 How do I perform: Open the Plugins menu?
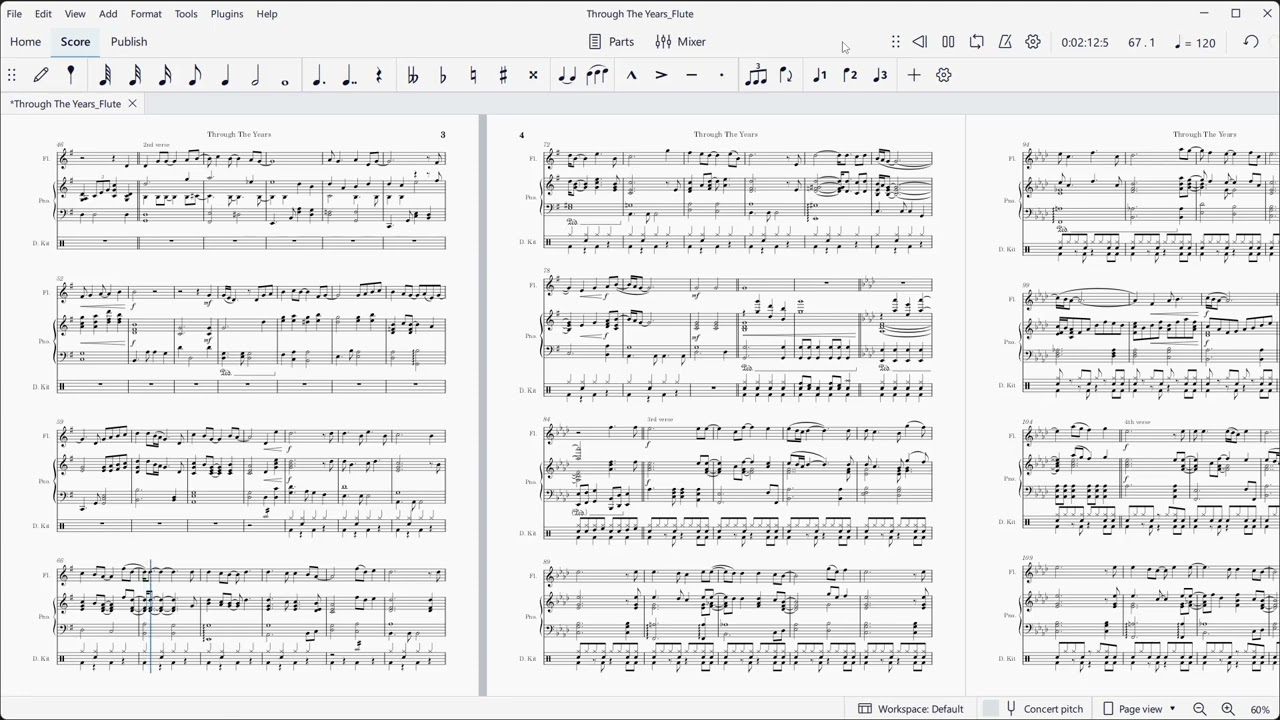(x=227, y=14)
